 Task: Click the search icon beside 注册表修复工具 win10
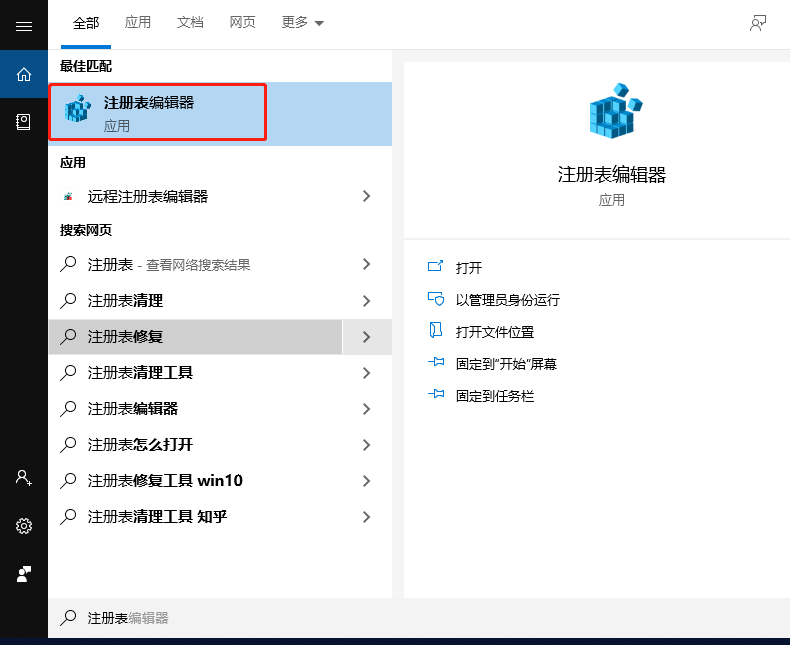pyautogui.click(x=68, y=481)
